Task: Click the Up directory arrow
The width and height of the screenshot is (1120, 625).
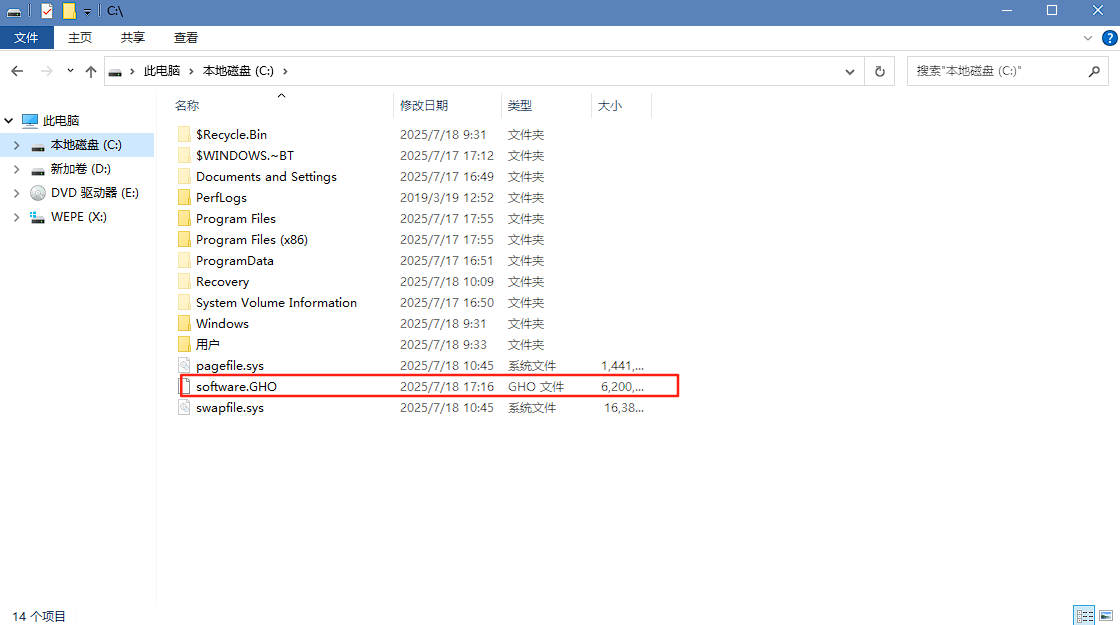Action: [x=91, y=72]
